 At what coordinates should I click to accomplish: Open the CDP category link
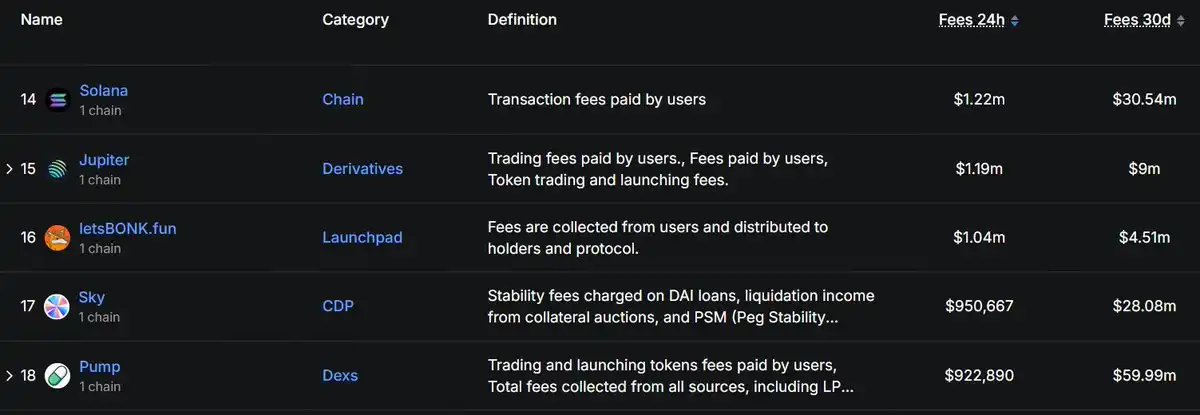[x=339, y=307]
